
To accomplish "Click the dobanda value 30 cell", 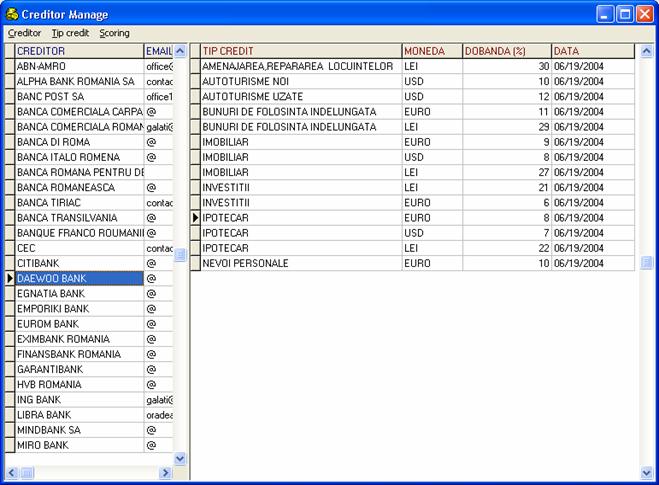I will (x=507, y=66).
